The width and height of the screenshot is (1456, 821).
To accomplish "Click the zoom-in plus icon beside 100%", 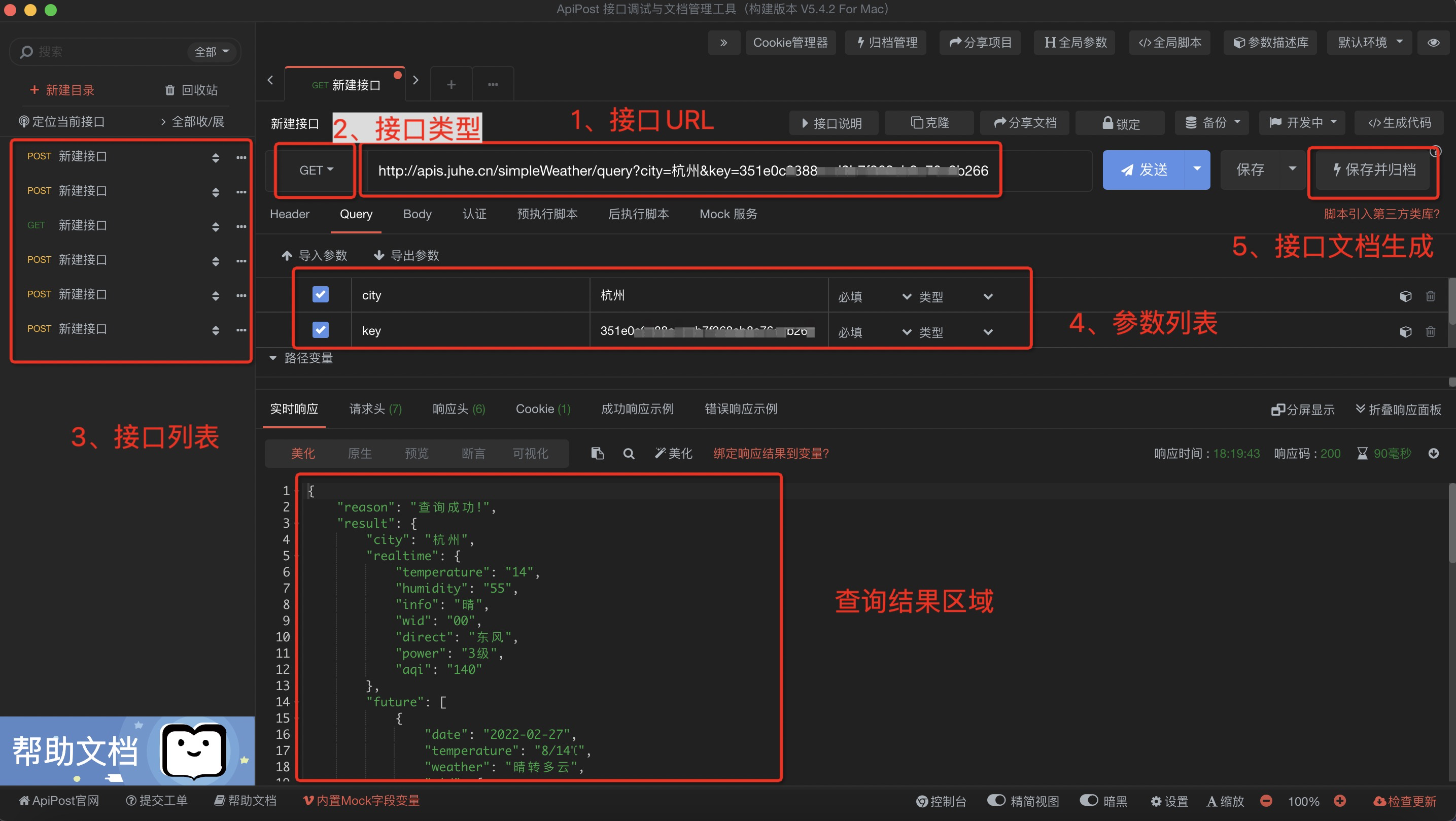I will [1339, 801].
